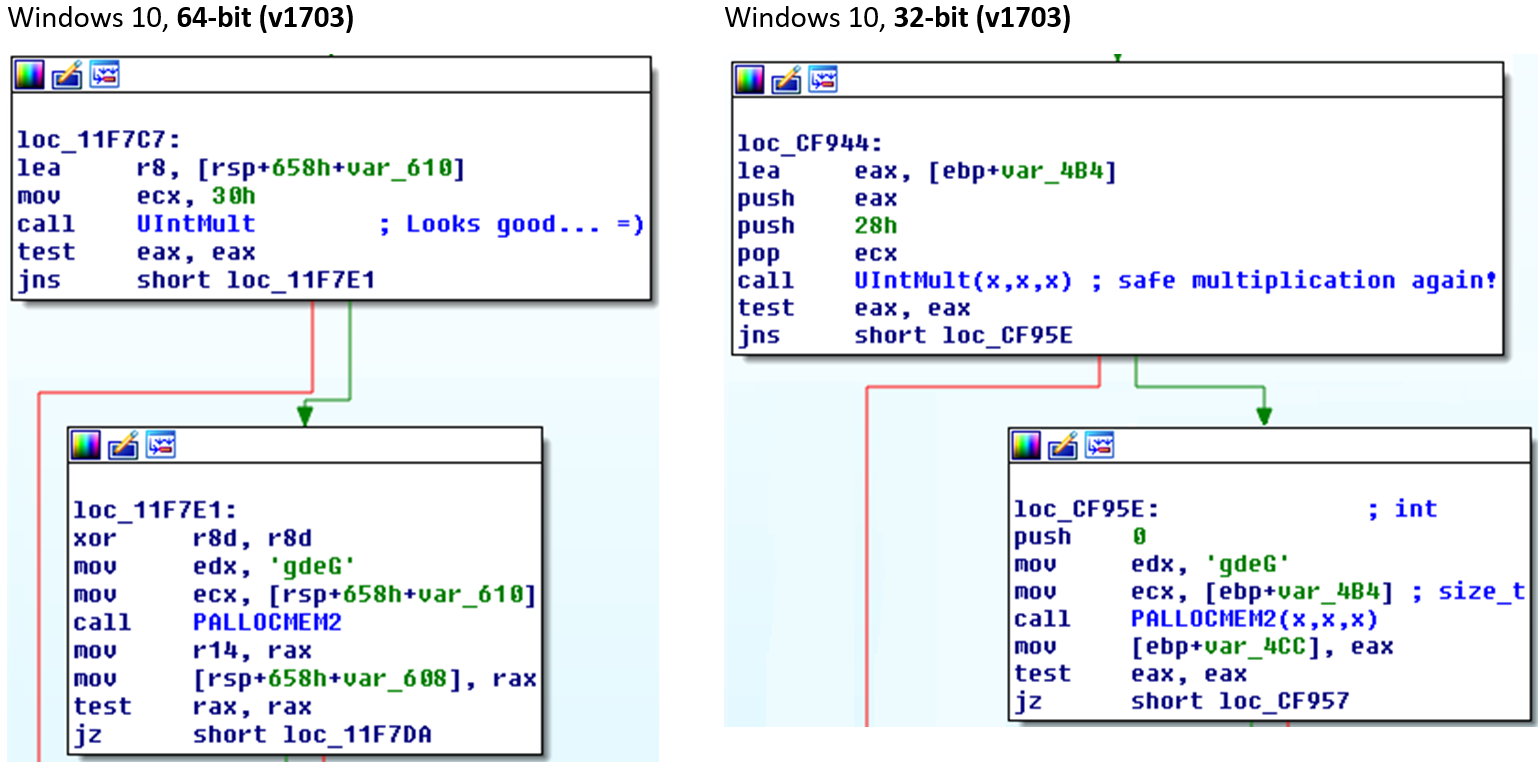Select the 'Looks good' comment text
This screenshot has width=1538, height=762.
(x=510, y=225)
